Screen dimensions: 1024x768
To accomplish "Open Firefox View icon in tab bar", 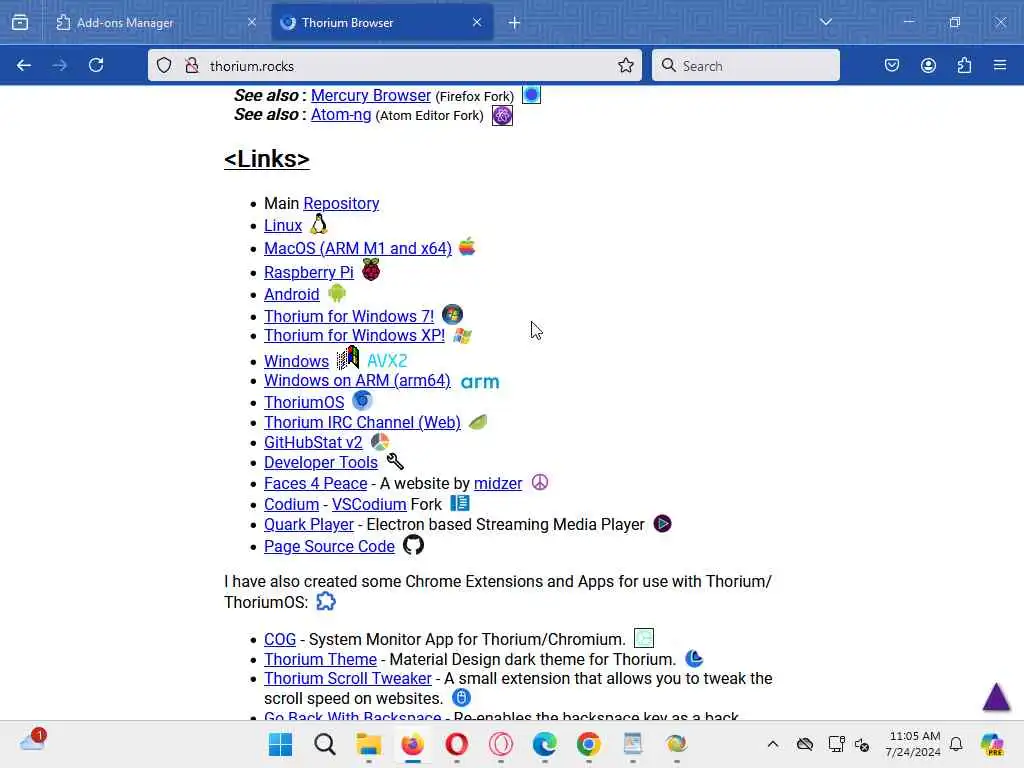I will pos(20,23).
